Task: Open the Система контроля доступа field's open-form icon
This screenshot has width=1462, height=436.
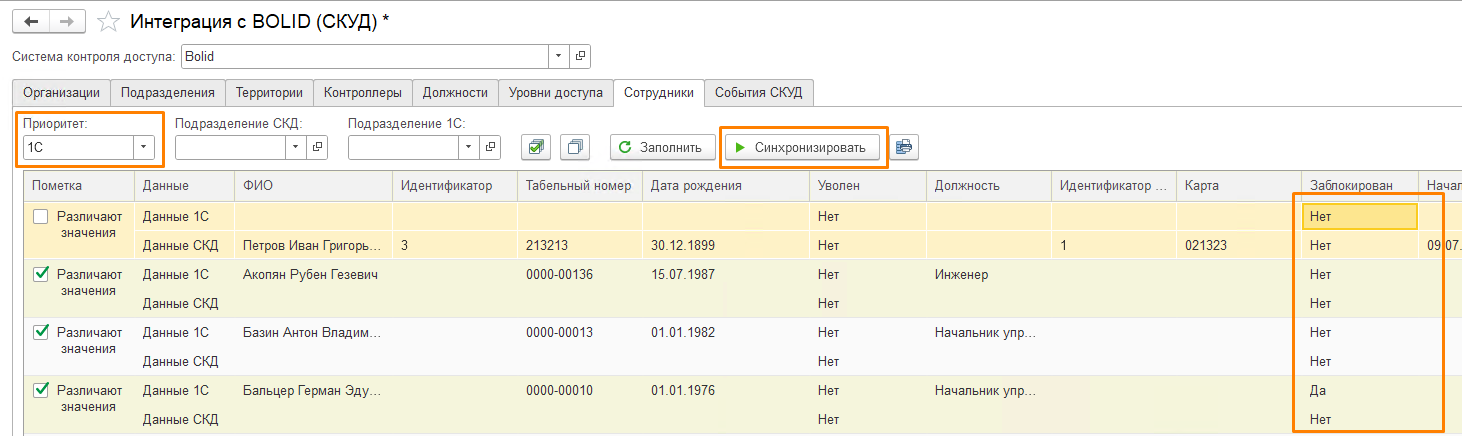Action: click(580, 56)
